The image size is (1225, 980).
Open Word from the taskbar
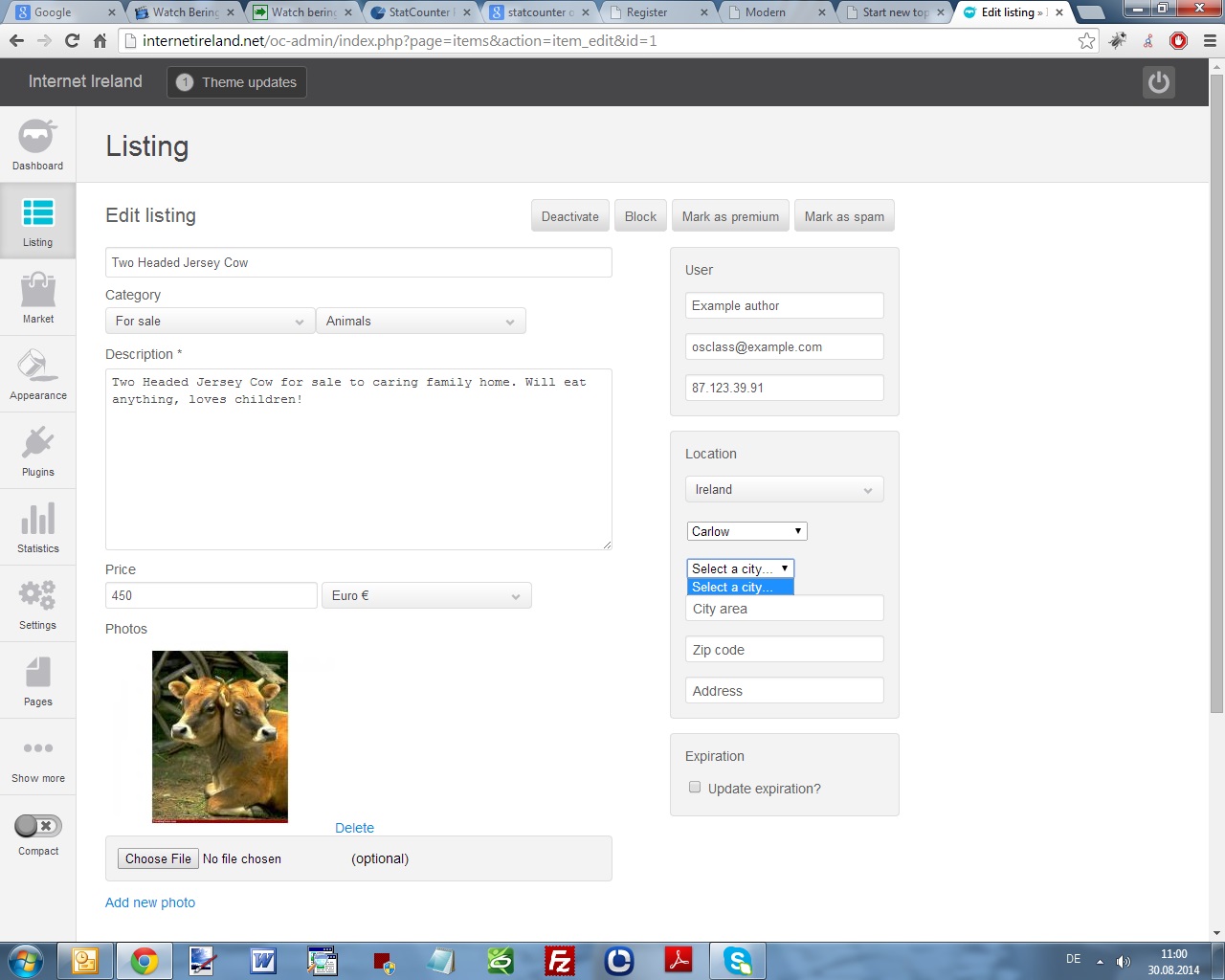tap(263, 961)
